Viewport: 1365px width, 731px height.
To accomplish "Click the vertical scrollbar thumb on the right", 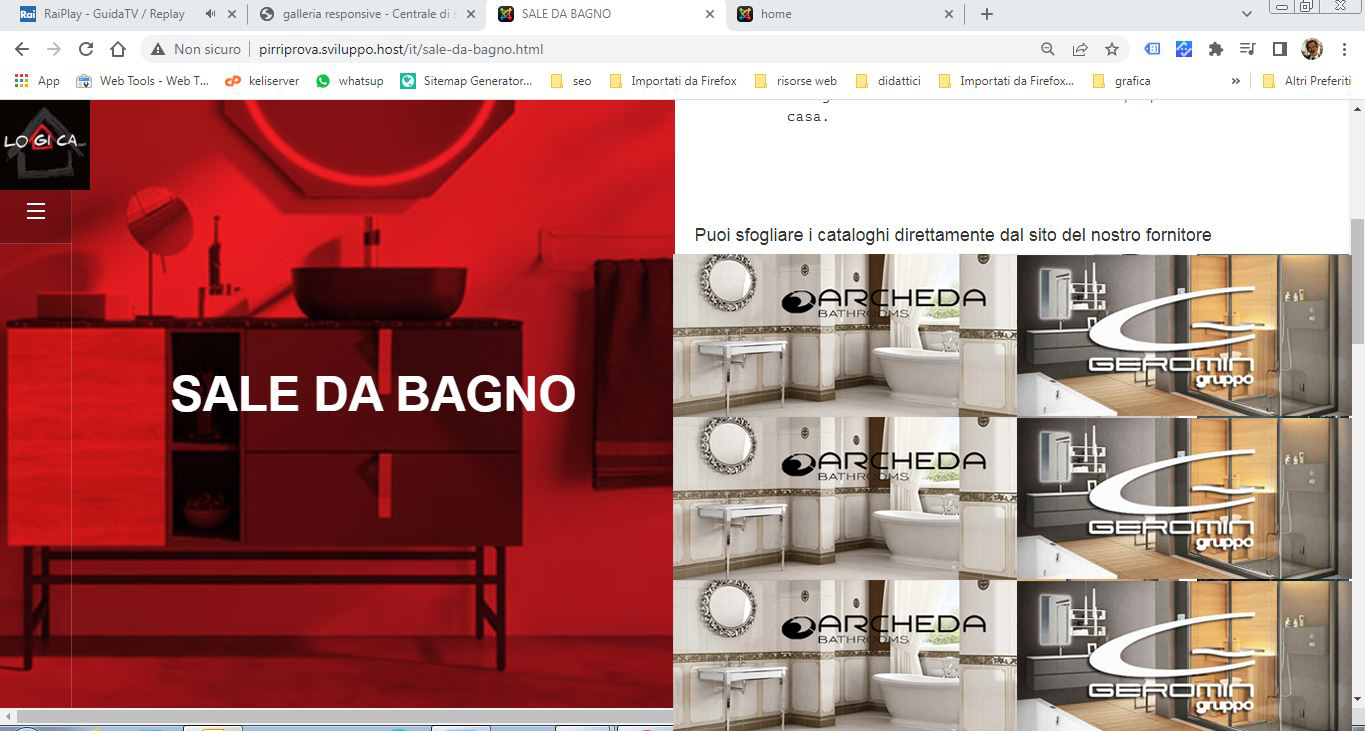I will 1358,283.
